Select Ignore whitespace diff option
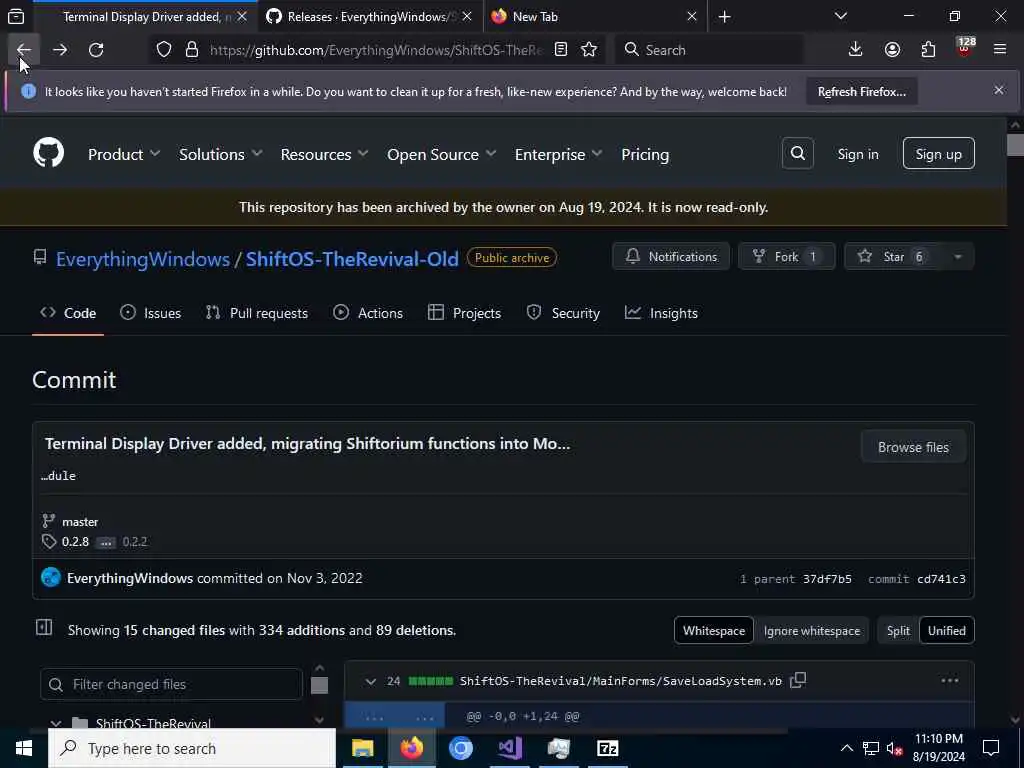The height and width of the screenshot is (768, 1024). 812,631
